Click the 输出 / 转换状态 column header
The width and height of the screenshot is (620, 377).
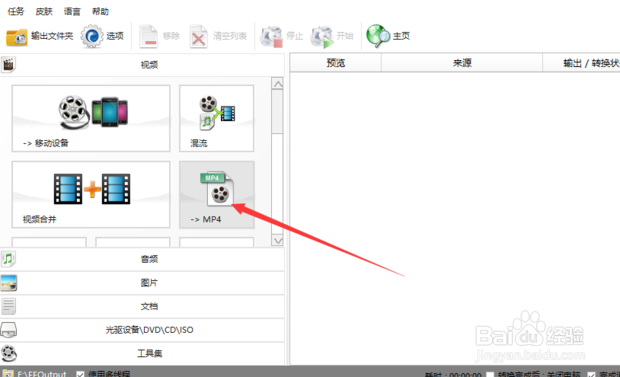point(581,63)
